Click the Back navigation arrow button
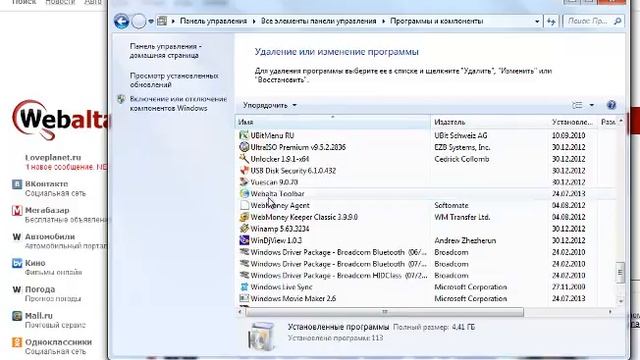Image resolution: width=640 pixels, height=360 pixels. pyautogui.click(x=122, y=21)
